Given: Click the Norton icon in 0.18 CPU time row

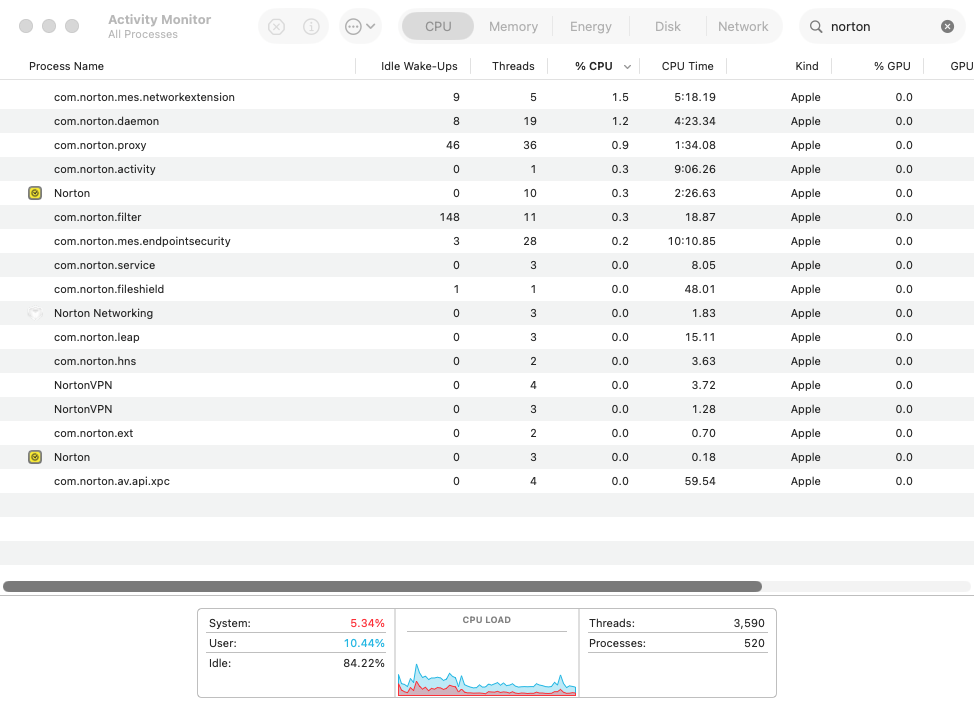Looking at the screenshot, I should tap(35, 457).
